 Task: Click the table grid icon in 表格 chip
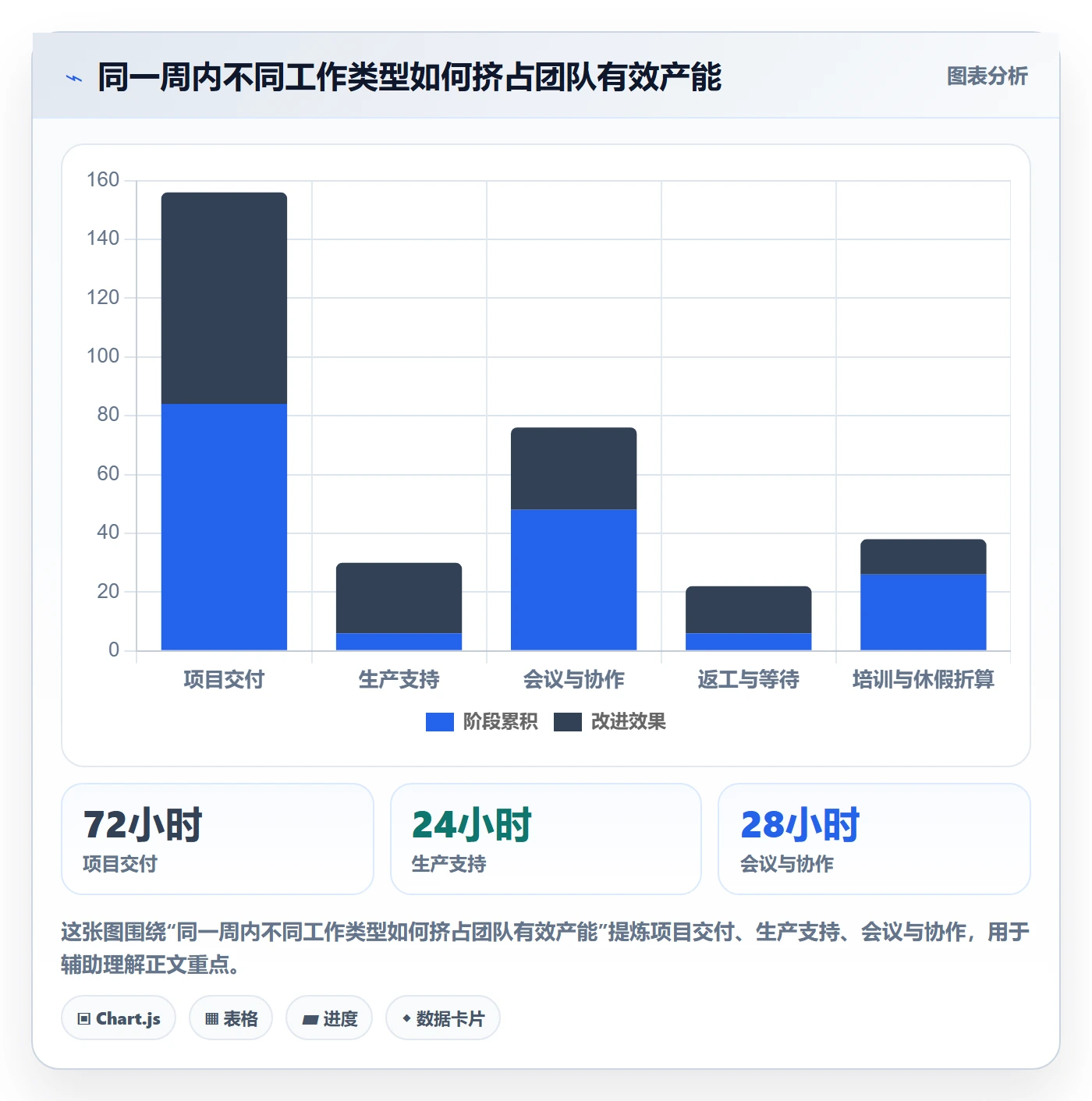211,1019
